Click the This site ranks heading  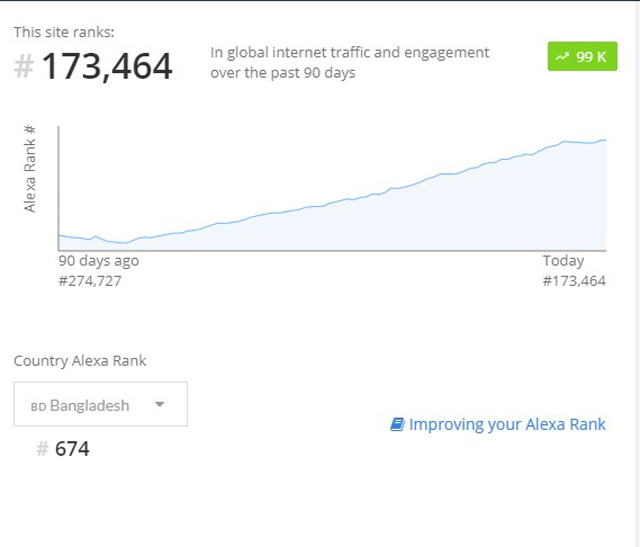[64, 32]
